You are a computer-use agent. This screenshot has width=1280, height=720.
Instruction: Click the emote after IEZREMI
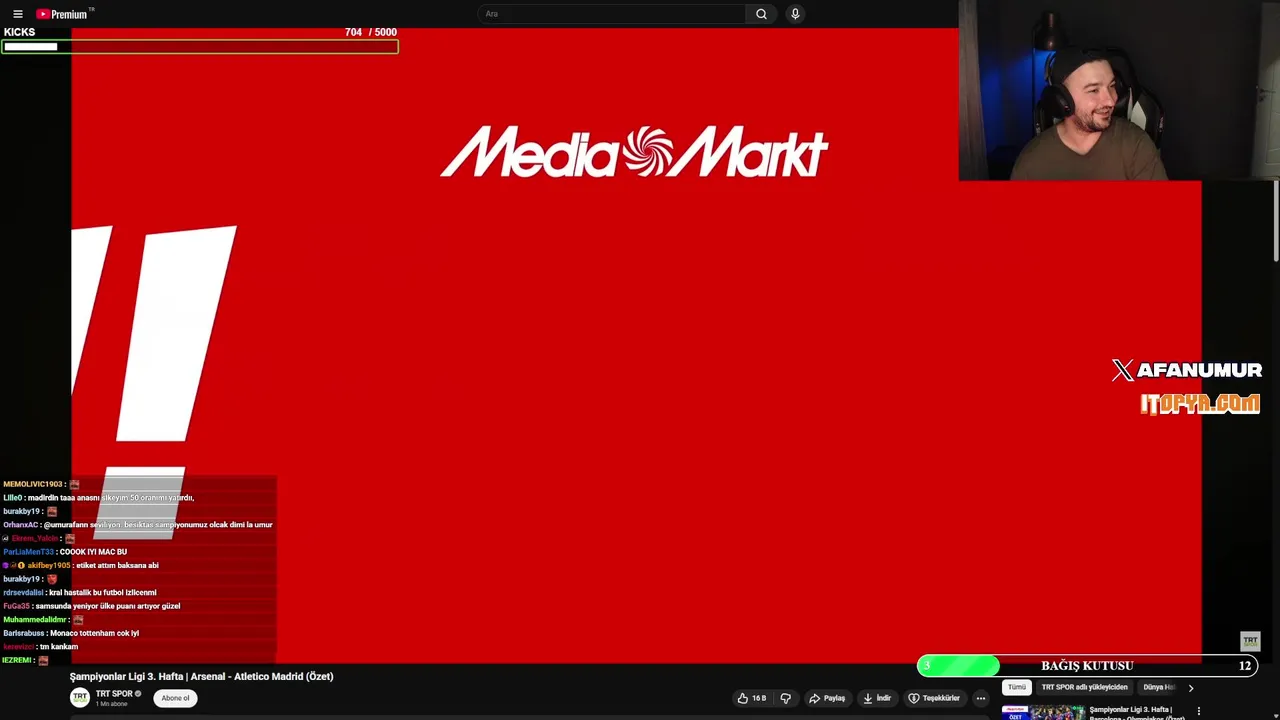43,660
